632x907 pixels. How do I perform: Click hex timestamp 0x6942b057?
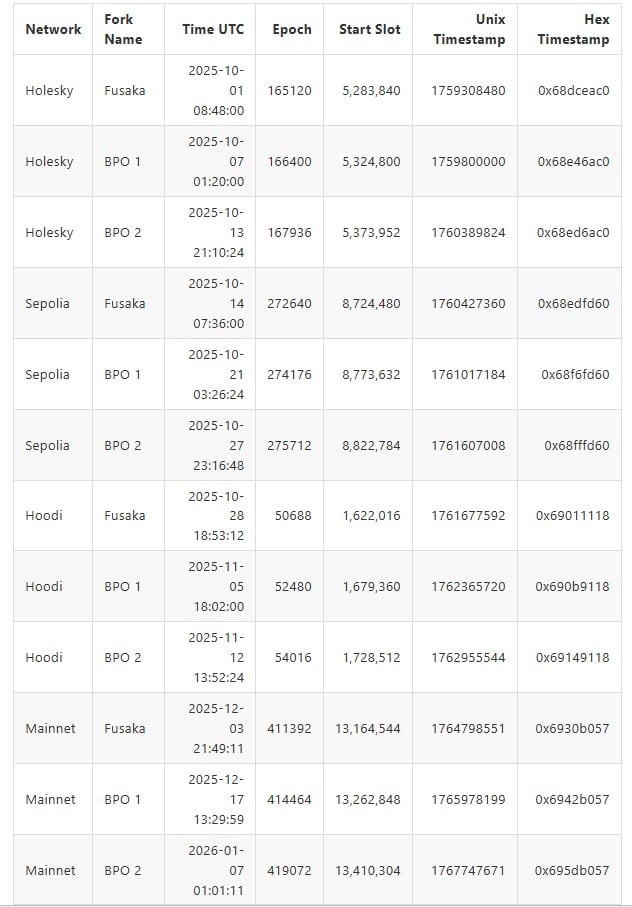tap(572, 799)
